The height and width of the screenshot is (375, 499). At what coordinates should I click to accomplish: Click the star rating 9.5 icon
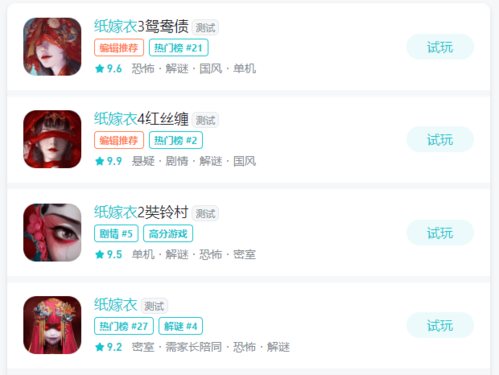coord(100,255)
